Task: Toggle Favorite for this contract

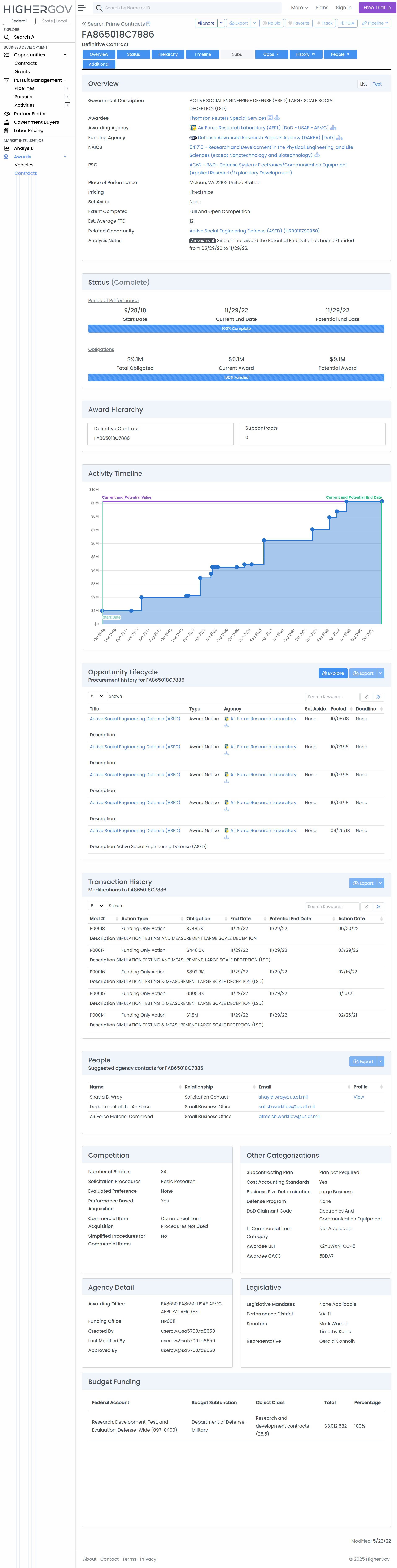Action: point(299,23)
